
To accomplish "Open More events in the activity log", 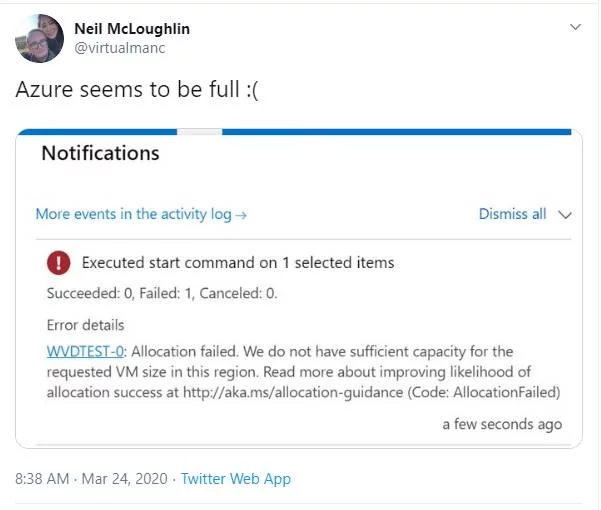I will pos(134,214).
